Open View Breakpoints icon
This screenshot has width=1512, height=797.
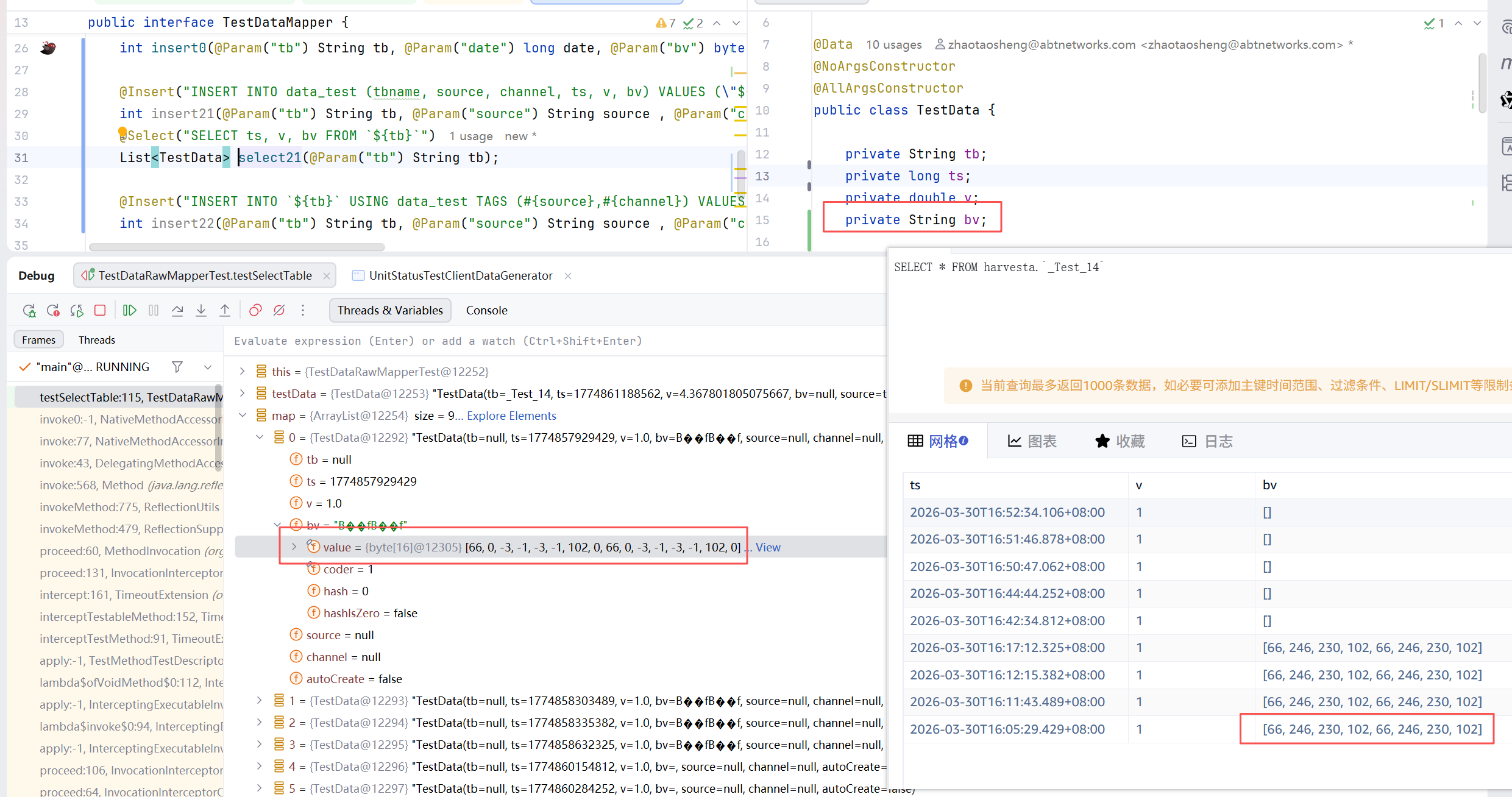255,311
